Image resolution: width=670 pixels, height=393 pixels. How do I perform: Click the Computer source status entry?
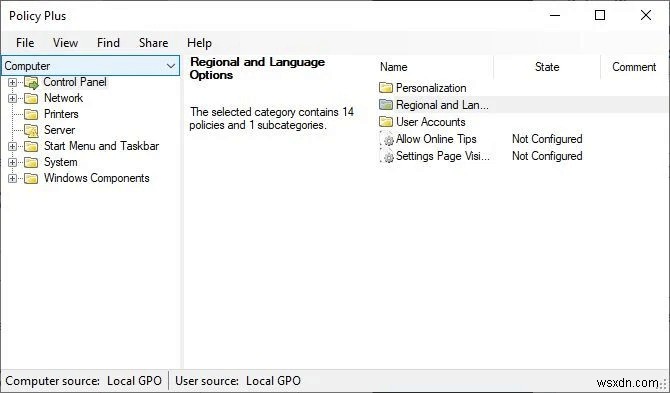click(84, 381)
